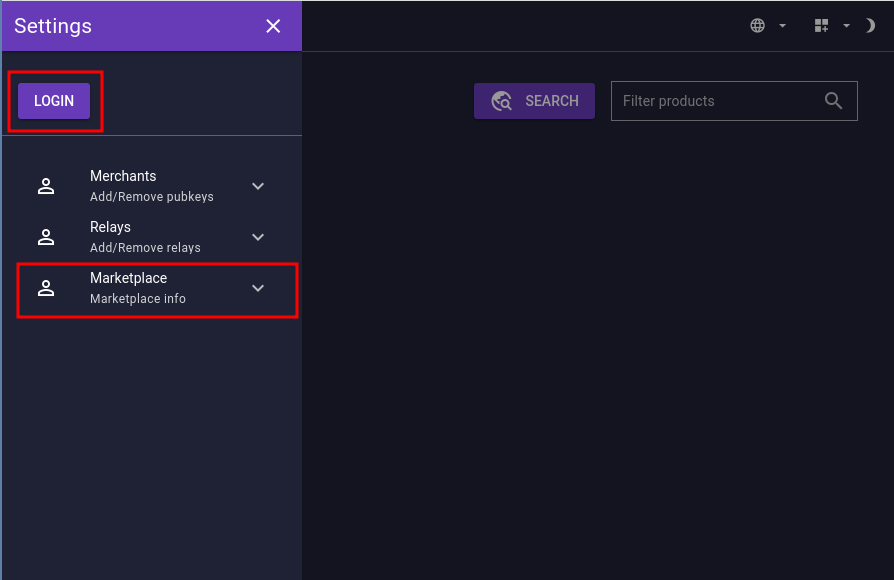Open dropdown arrow next to globe
This screenshot has height=580, width=894.
pos(782,26)
